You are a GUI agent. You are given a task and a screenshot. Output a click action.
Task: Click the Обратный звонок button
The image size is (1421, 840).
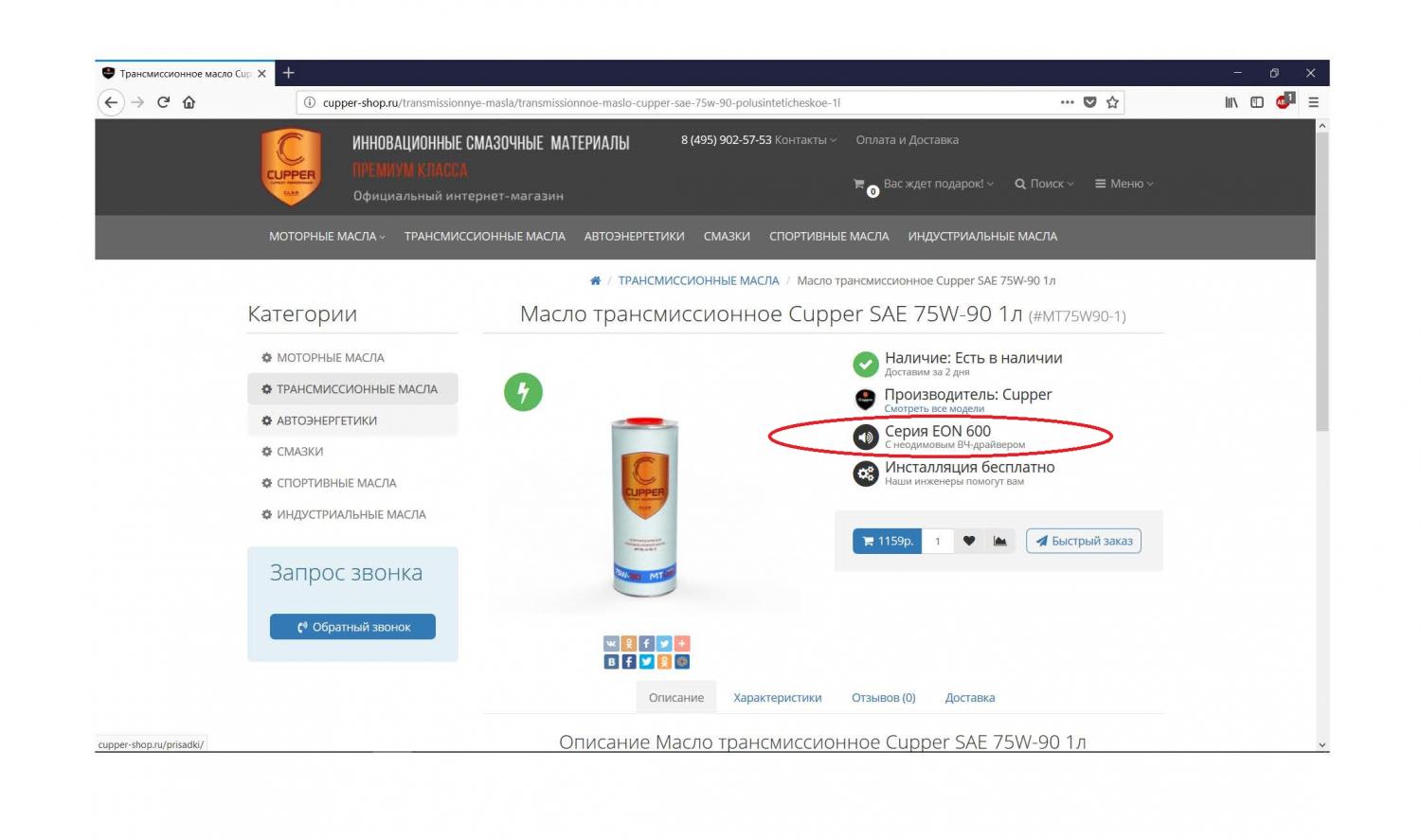tap(352, 627)
